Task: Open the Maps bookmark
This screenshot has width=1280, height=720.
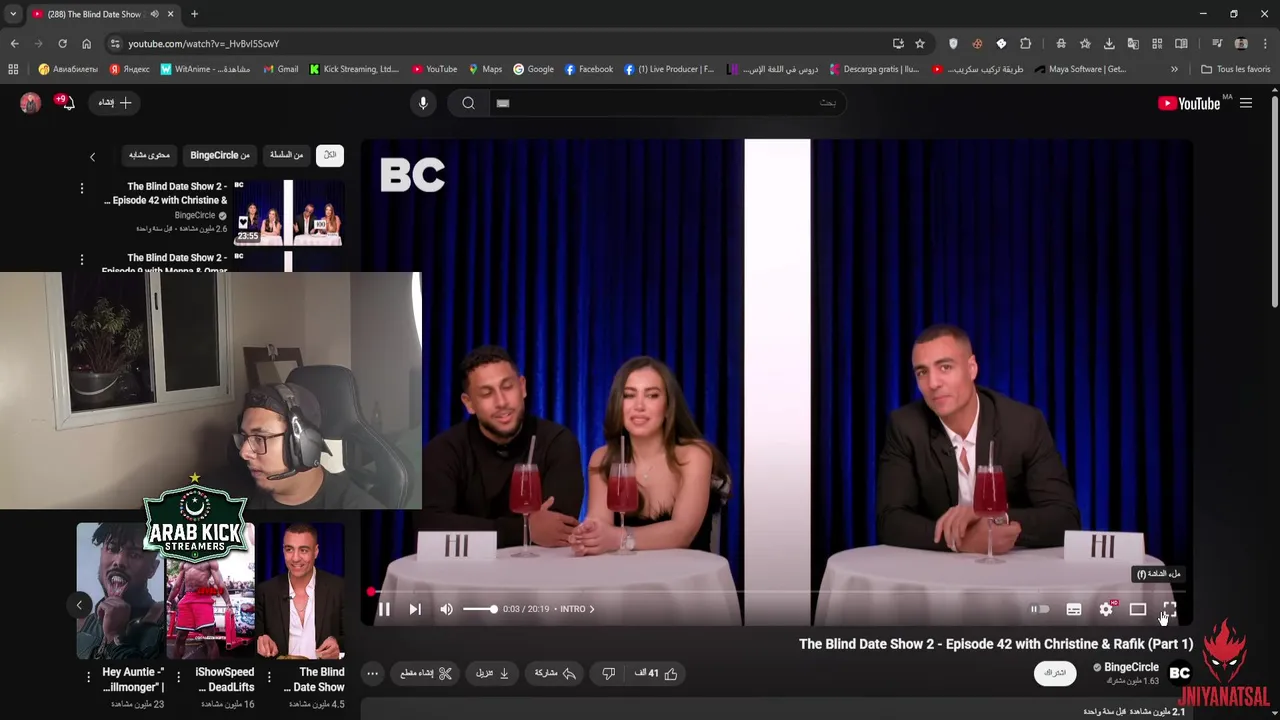Action: pos(485,69)
